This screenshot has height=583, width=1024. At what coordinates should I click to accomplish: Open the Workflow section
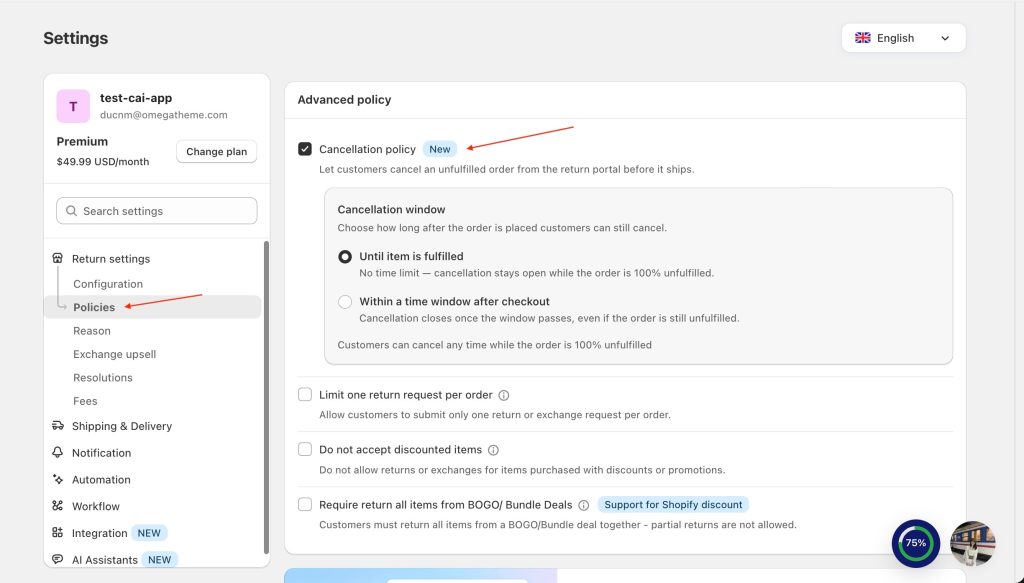[x=96, y=507]
